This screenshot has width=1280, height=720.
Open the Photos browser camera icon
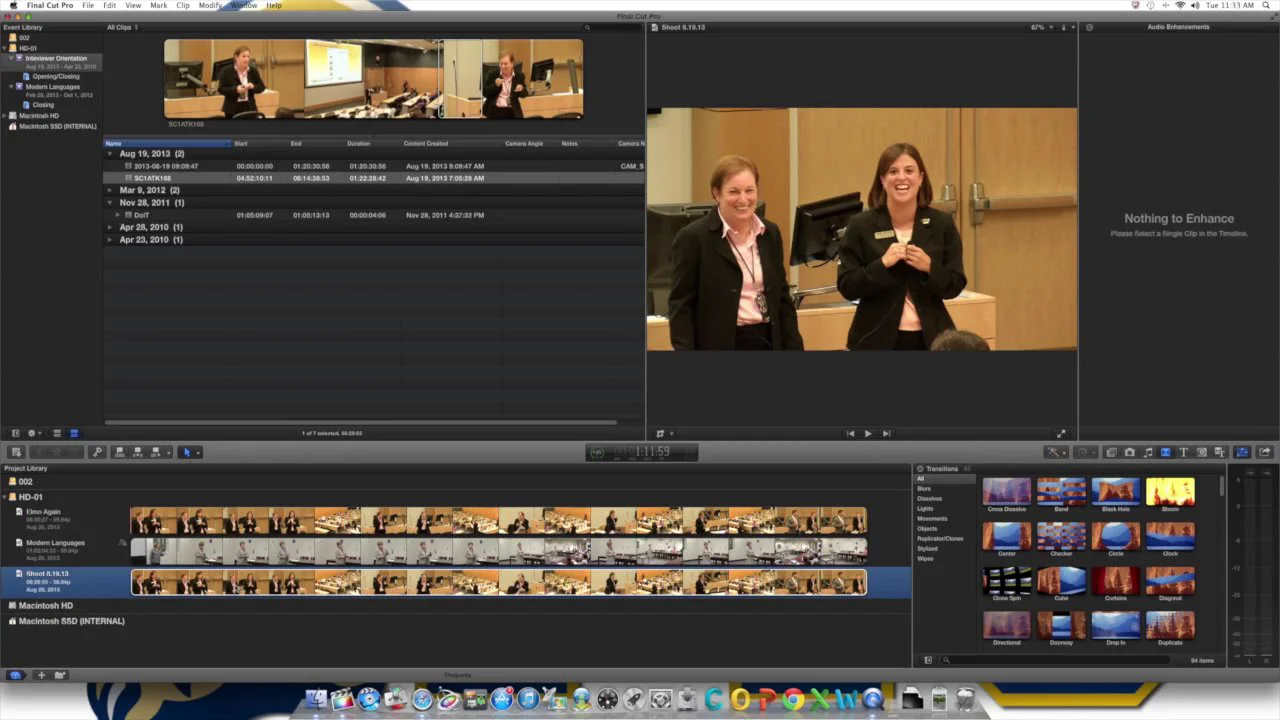tap(1129, 452)
